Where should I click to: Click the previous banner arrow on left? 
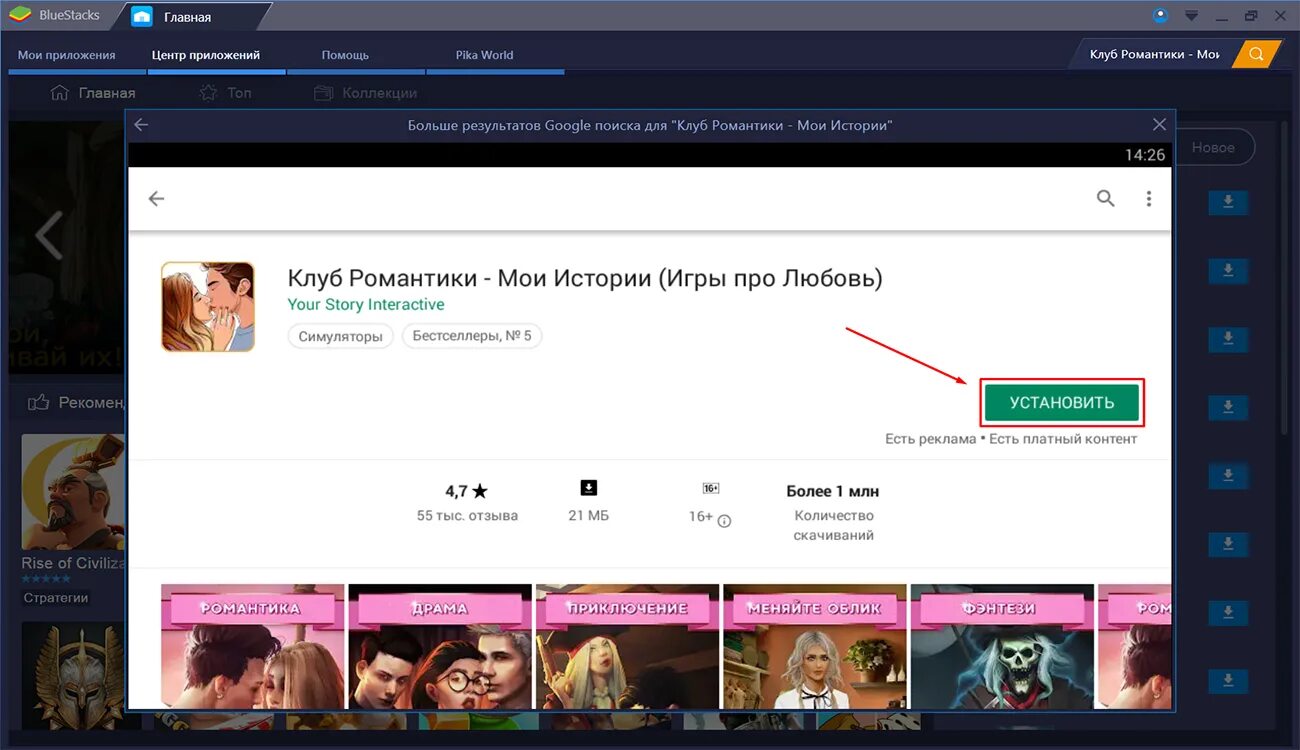48,235
